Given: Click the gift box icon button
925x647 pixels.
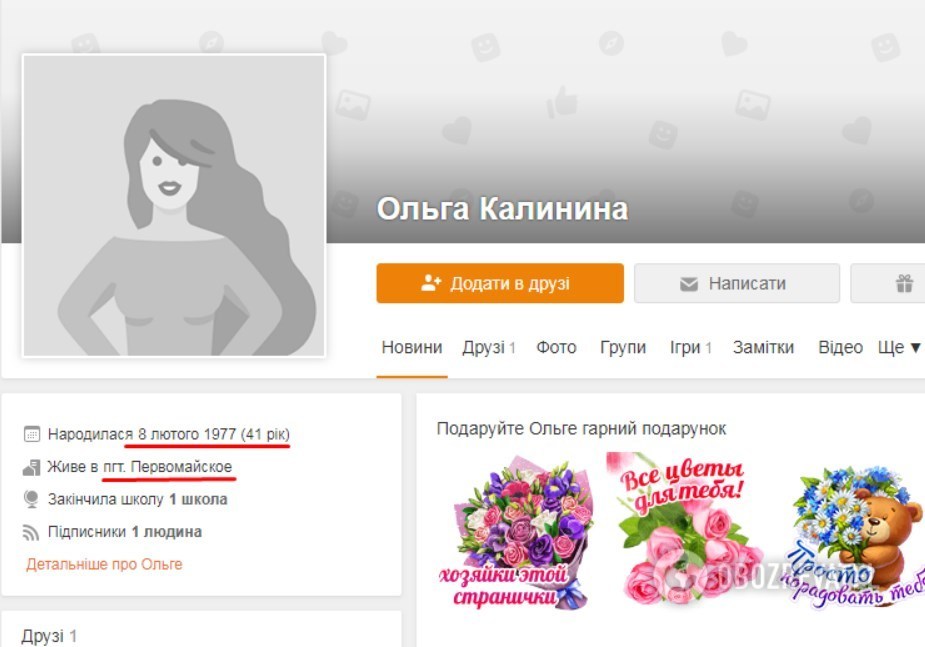Looking at the screenshot, I should (x=903, y=284).
